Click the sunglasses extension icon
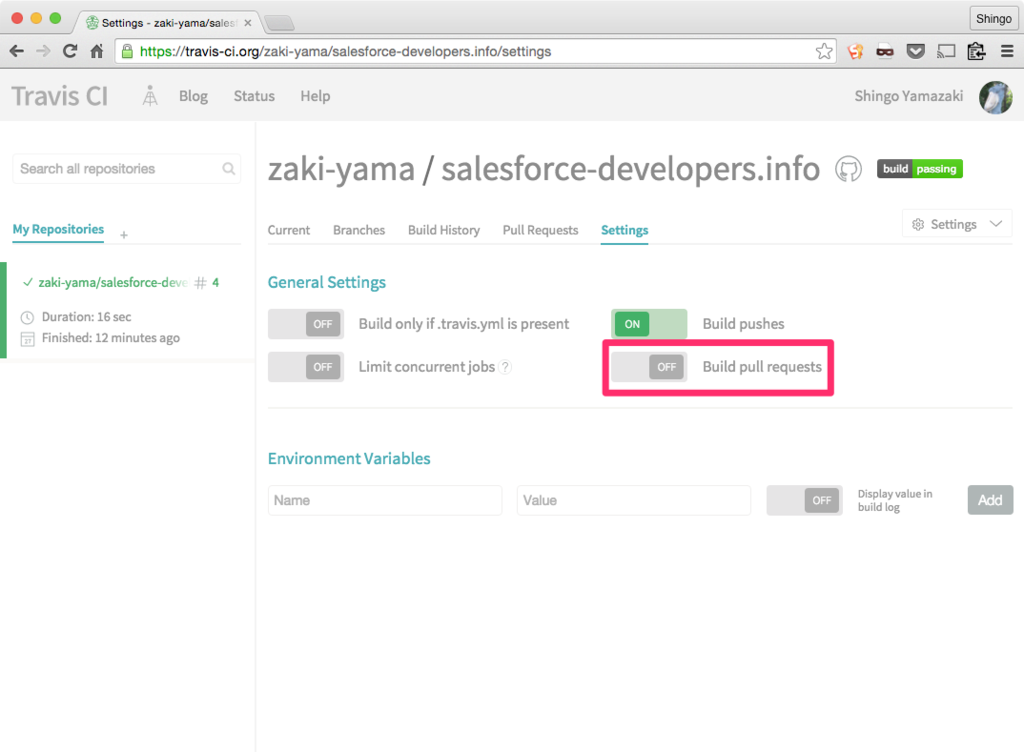Image resolution: width=1024 pixels, height=752 pixels. tap(885, 51)
